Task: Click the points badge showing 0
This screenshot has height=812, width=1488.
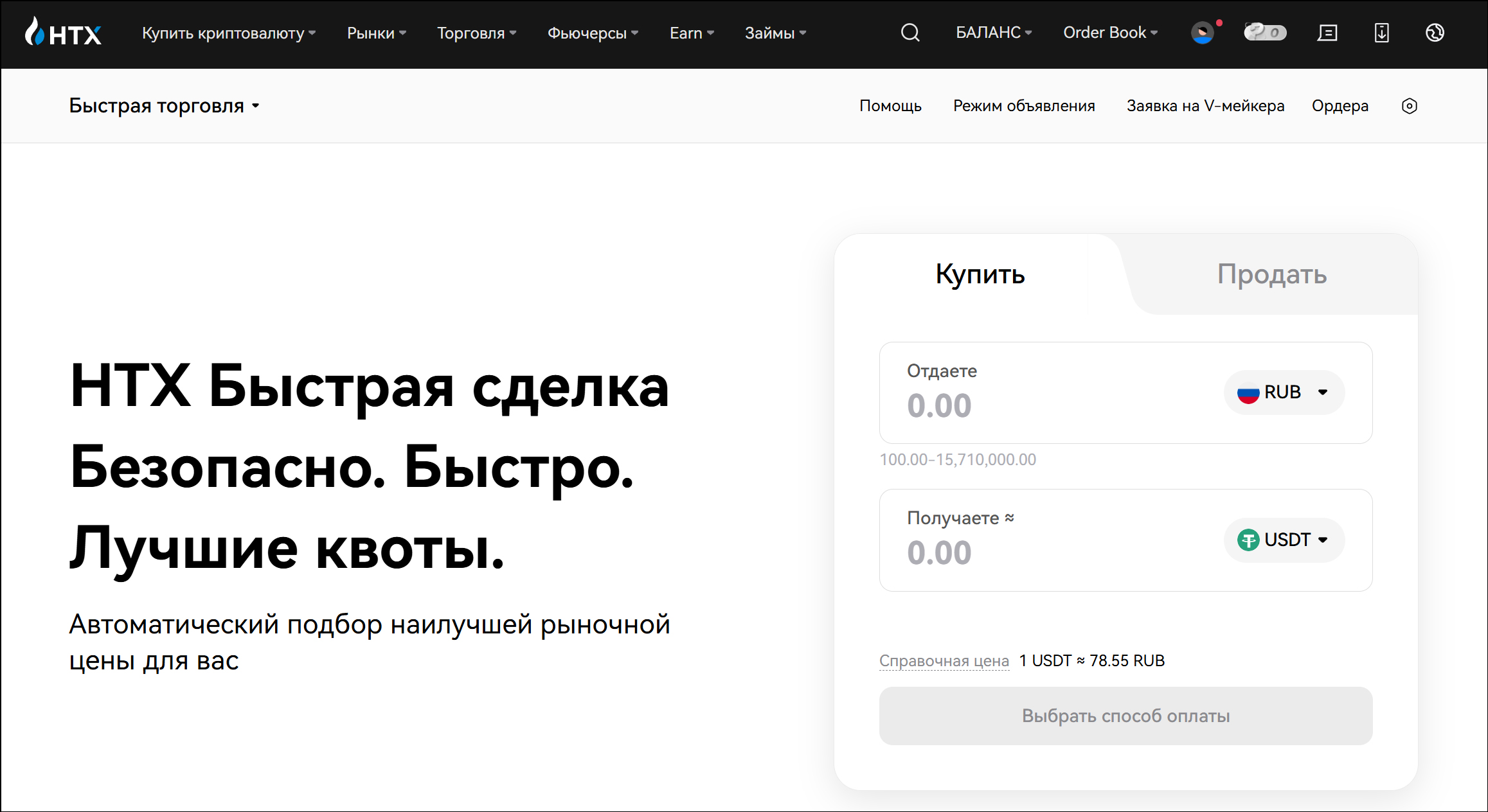Action: (x=1265, y=33)
